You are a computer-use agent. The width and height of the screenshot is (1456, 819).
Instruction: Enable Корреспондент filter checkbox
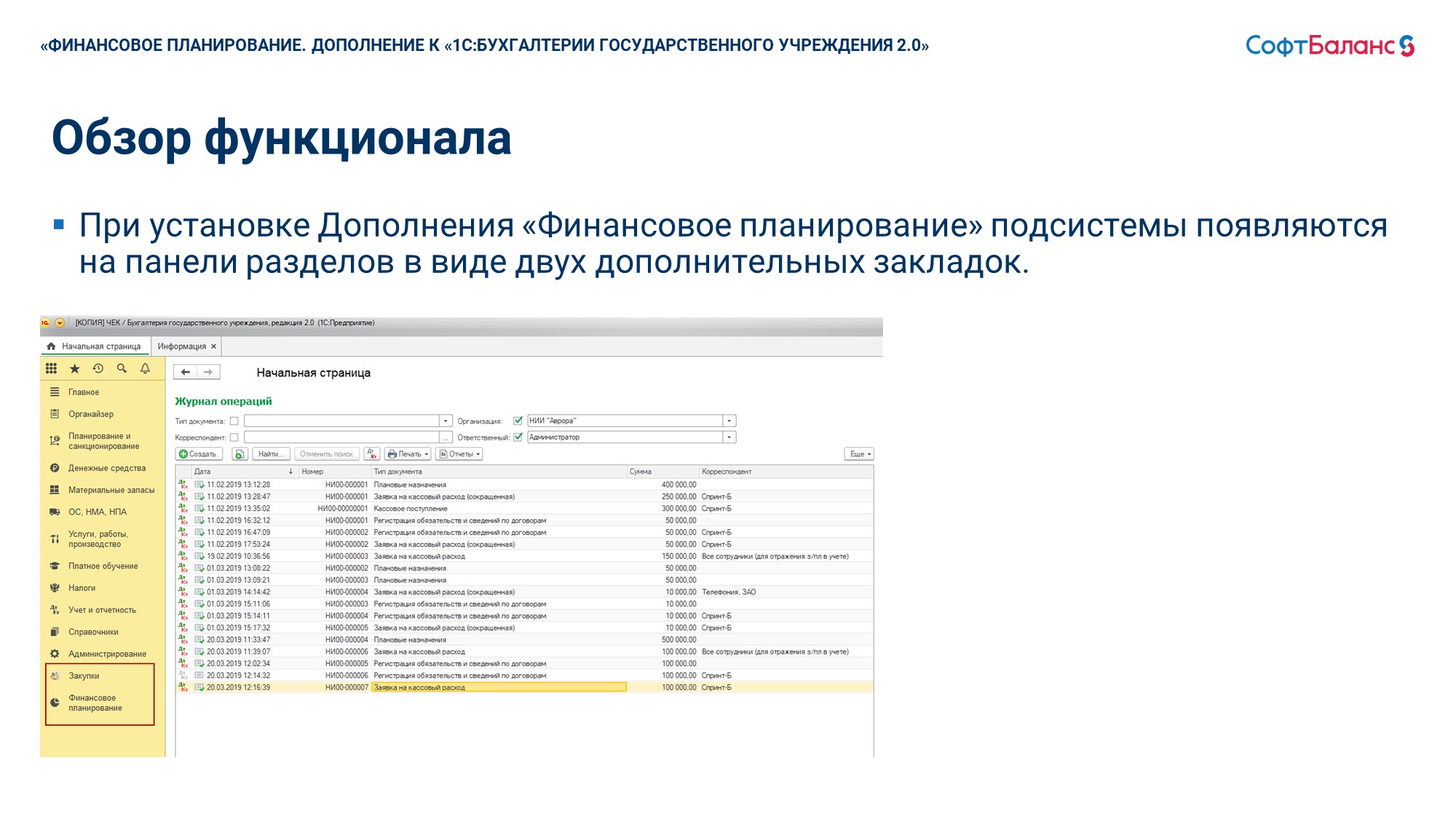[234, 438]
